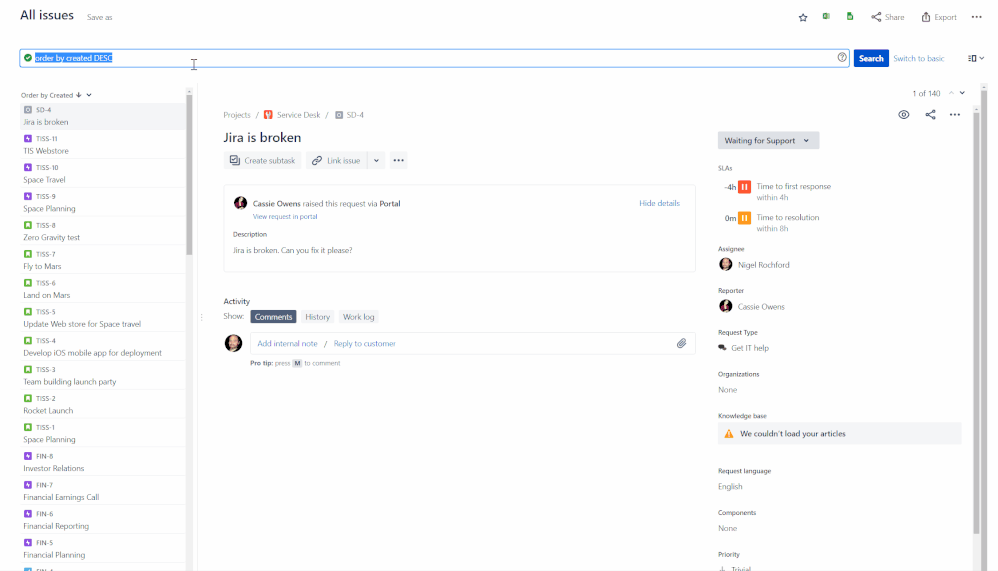This screenshot has height=571, width=998.
Task: Show the History activity tab
Action: click(x=317, y=317)
